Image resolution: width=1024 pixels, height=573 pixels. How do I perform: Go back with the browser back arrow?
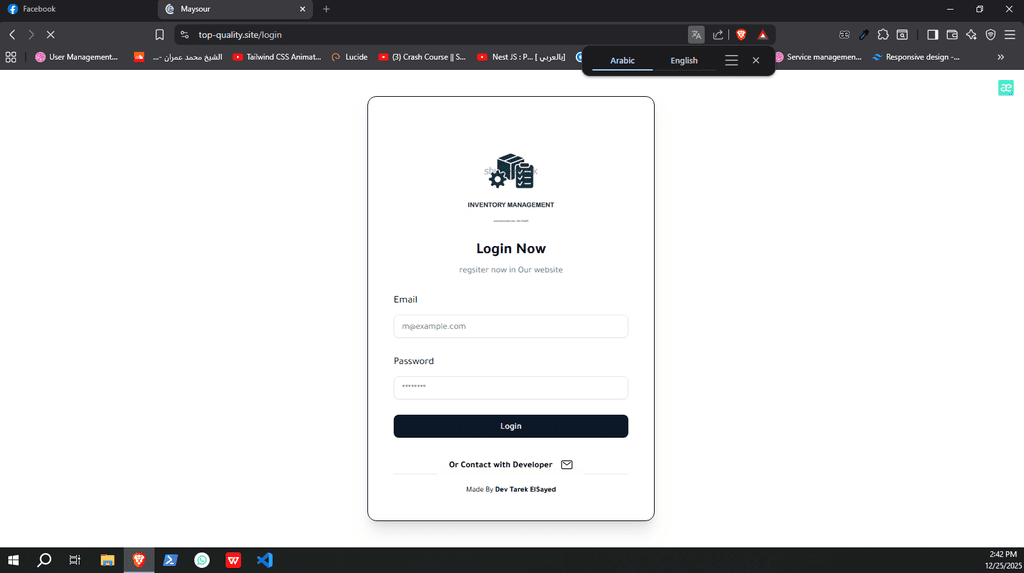click(x=12, y=35)
